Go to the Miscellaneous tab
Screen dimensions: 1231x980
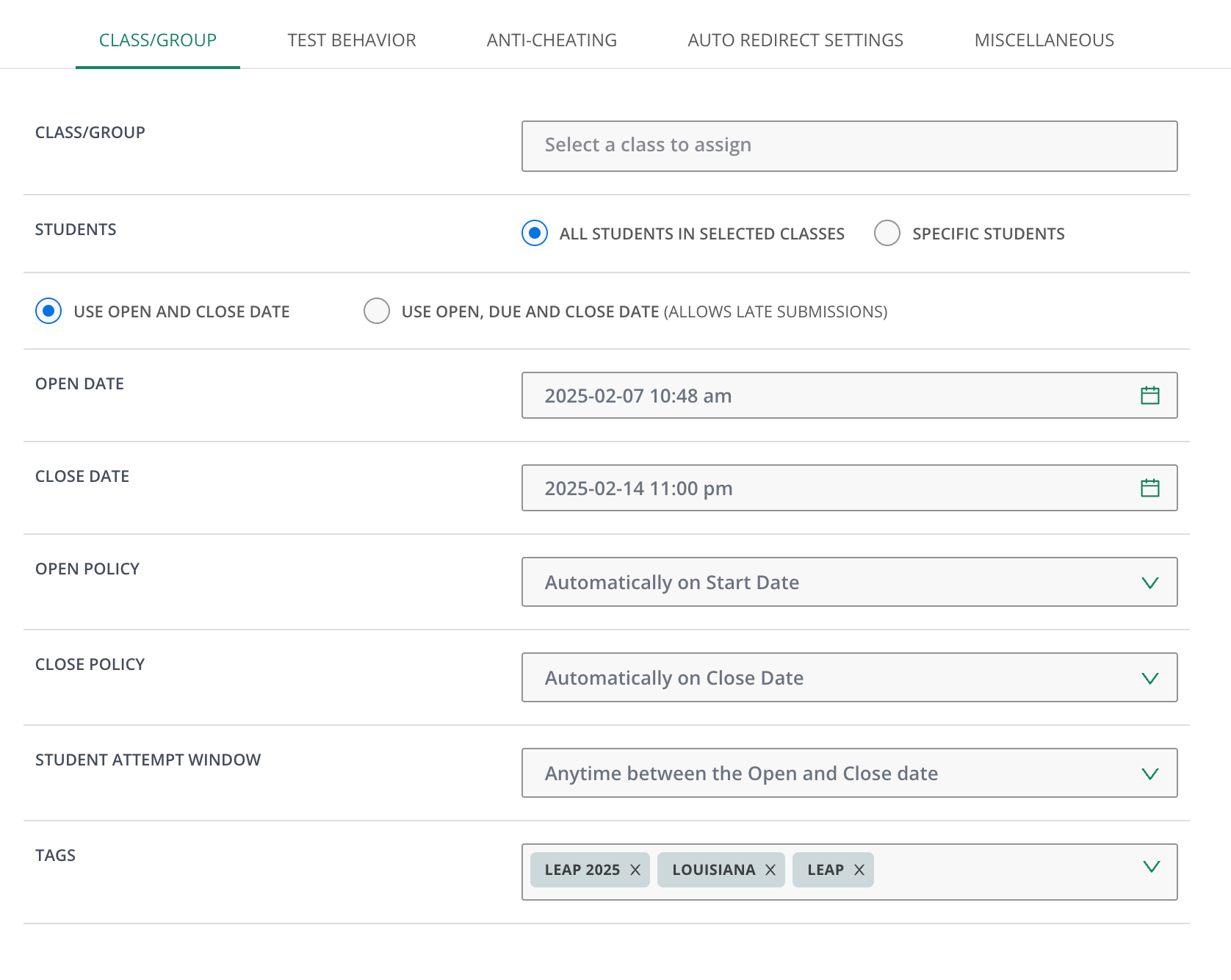[1044, 40]
